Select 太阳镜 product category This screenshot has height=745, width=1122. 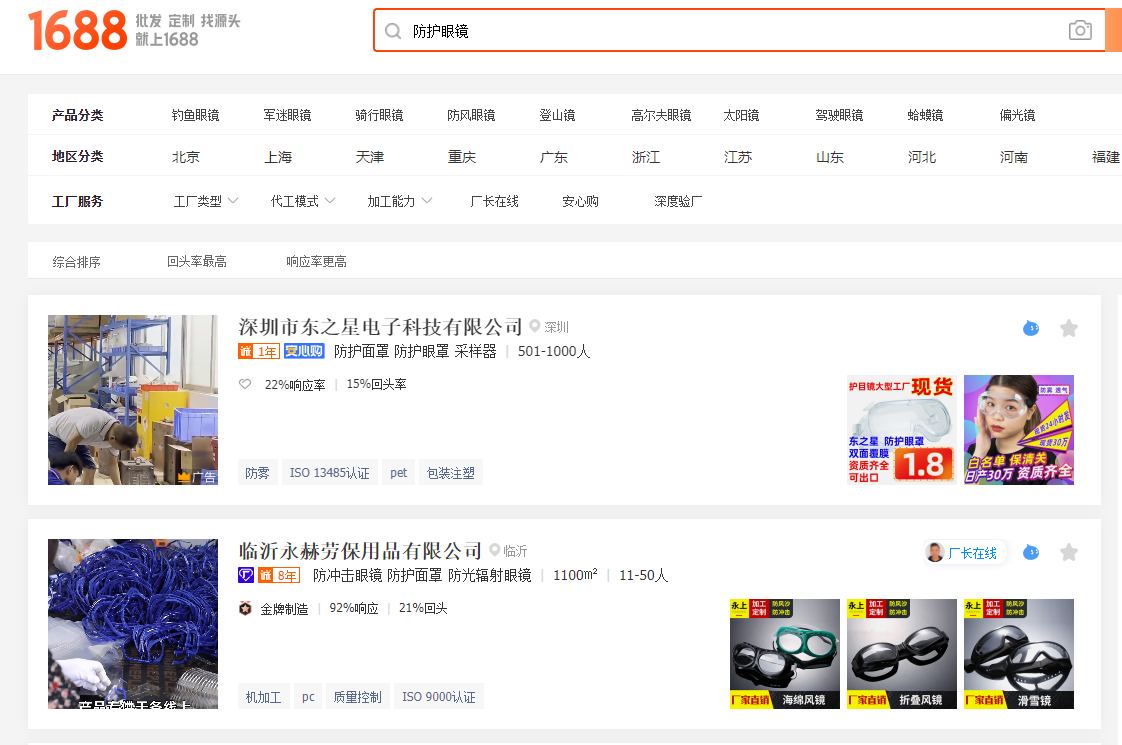coord(741,115)
